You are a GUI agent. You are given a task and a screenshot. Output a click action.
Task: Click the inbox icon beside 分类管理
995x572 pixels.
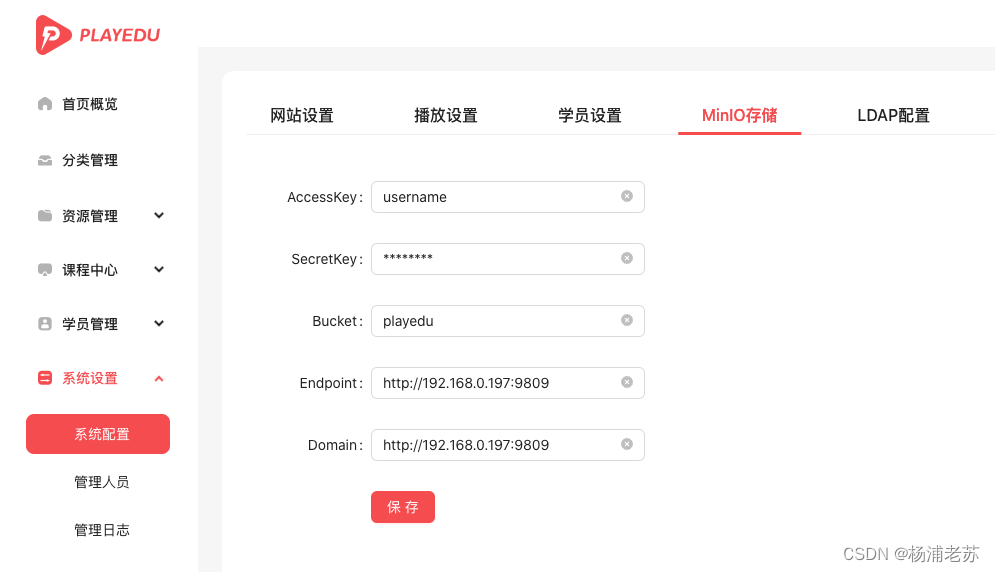pyautogui.click(x=44, y=160)
